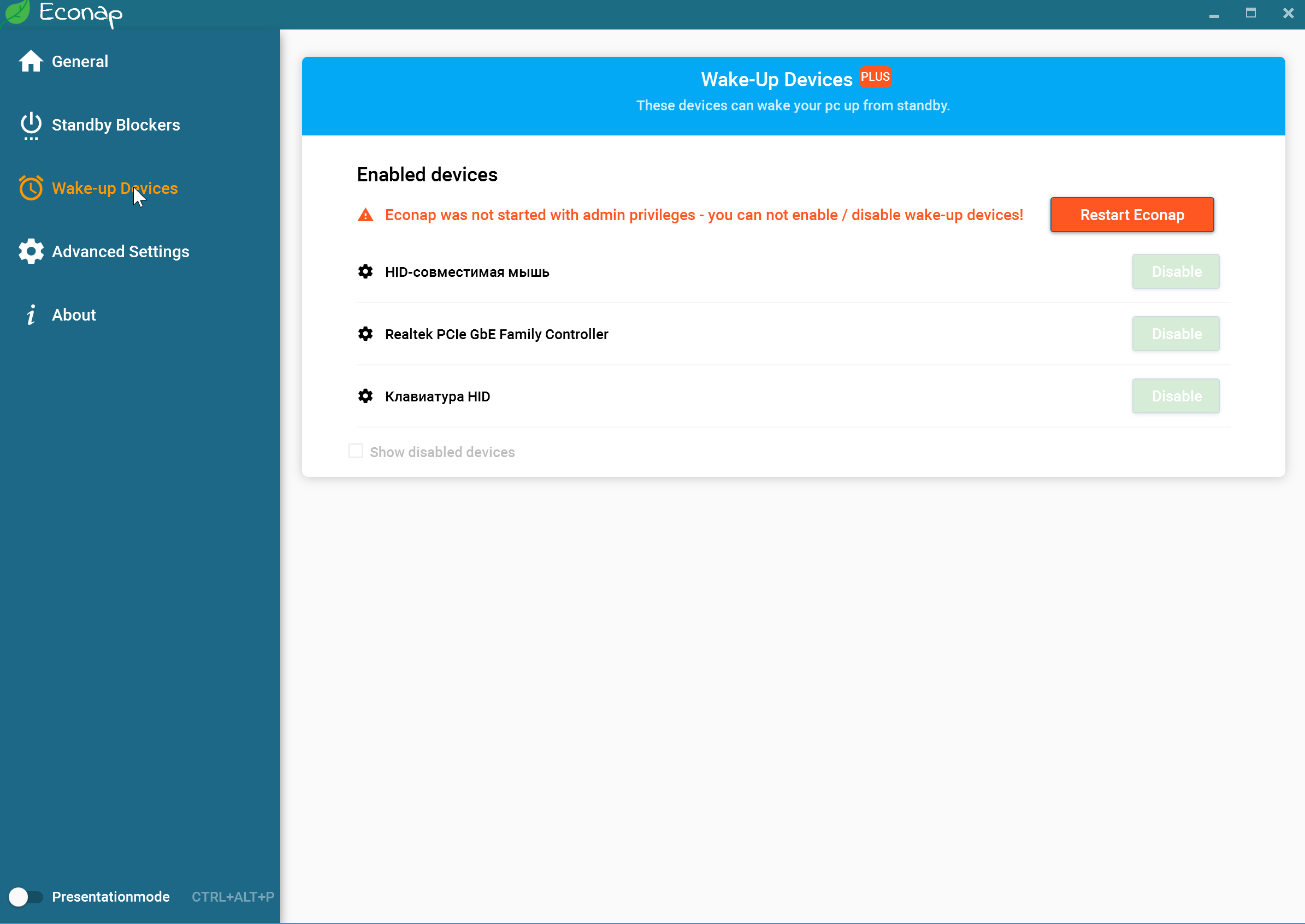Click gear icon beside Realtek PCIe GbE Controller
1305x924 pixels.
tap(365, 334)
